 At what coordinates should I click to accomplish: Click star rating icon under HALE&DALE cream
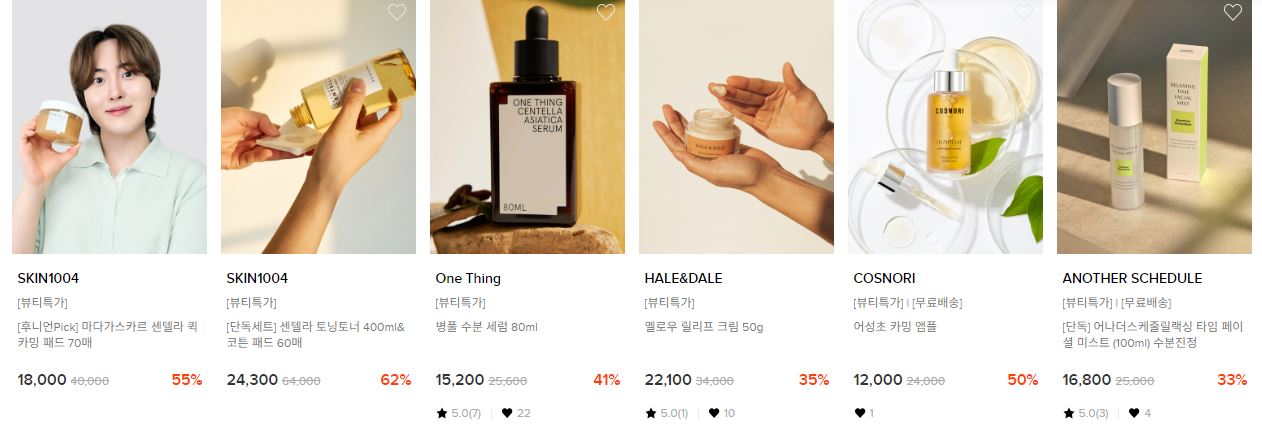(651, 413)
